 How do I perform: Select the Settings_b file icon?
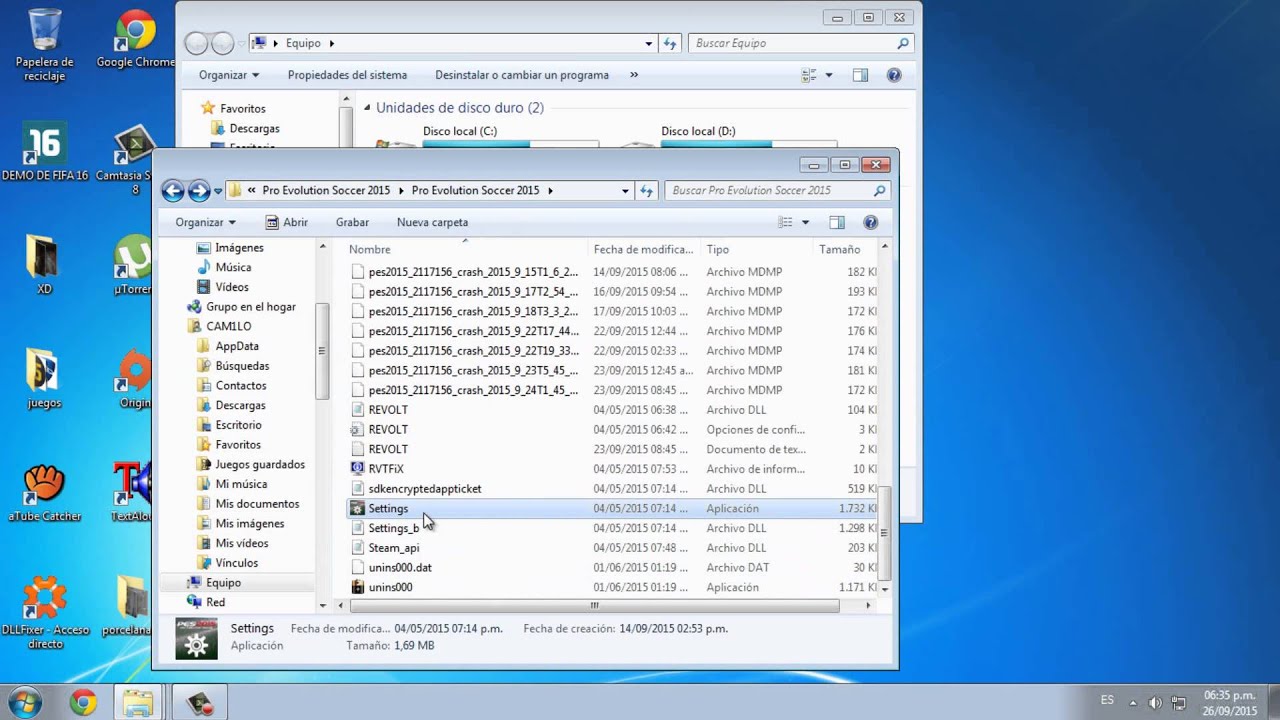pyautogui.click(x=357, y=528)
